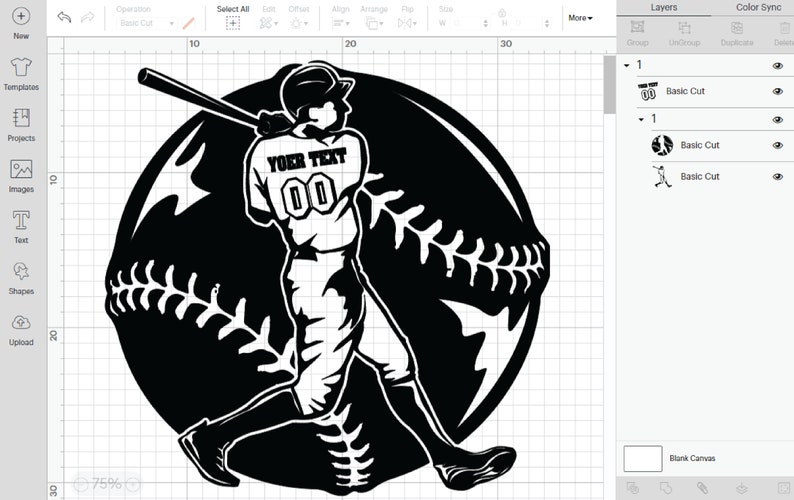Toggle visibility of the 00 text layer
This screenshot has height=500, width=794.
click(778, 92)
